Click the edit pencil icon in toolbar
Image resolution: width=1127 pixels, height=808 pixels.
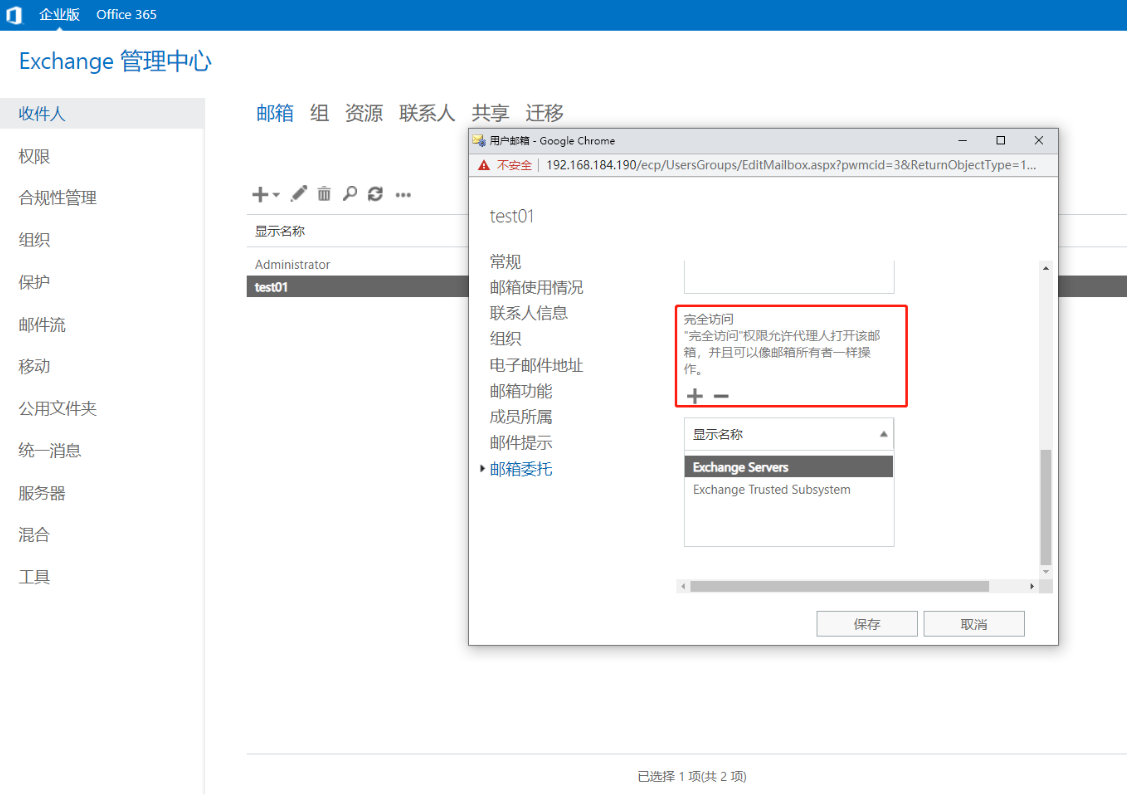[x=299, y=194]
